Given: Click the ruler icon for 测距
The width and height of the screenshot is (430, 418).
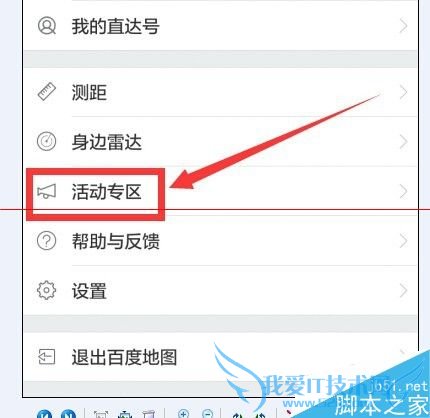Looking at the screenshot, I should [x=47, y=92].
